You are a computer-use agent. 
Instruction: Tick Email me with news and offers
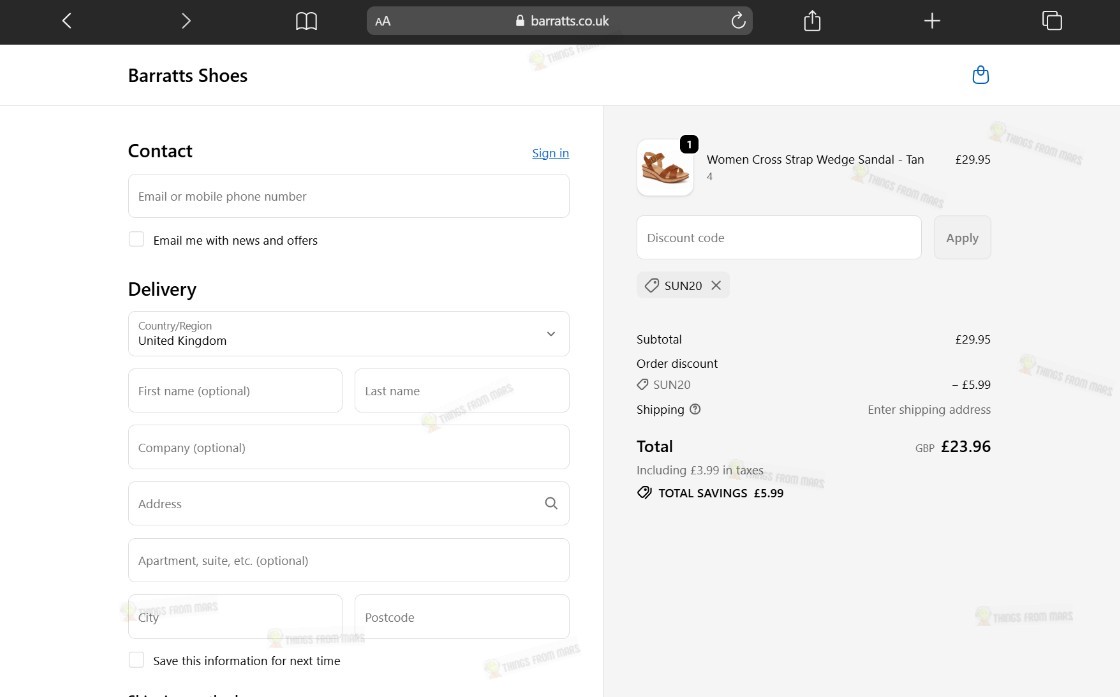click(136, 239)
